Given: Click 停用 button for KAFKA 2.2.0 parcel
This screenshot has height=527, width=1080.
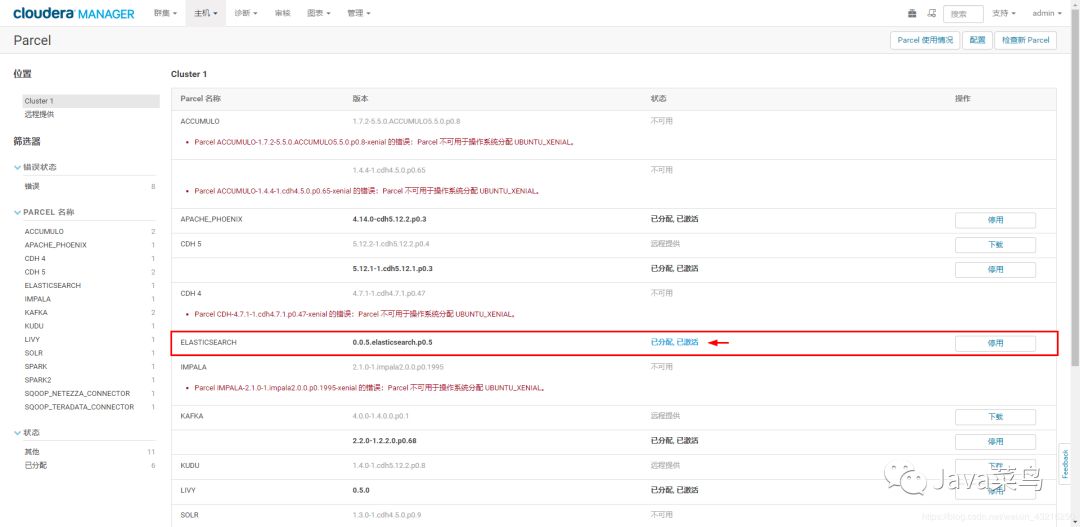Looking at the screenshot, I should pyautogui.click(x=995, y=442).
